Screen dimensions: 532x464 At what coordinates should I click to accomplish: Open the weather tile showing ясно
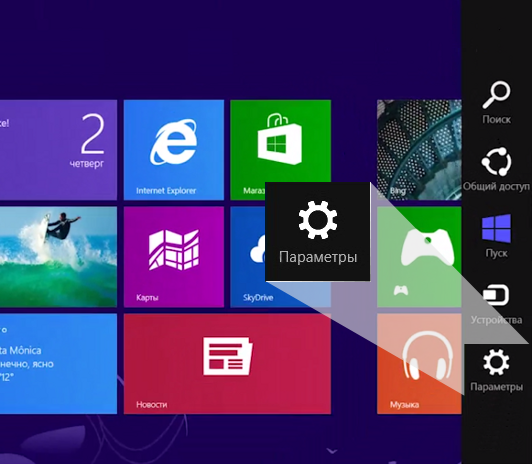pyautogui.click(x=58, y=364)
